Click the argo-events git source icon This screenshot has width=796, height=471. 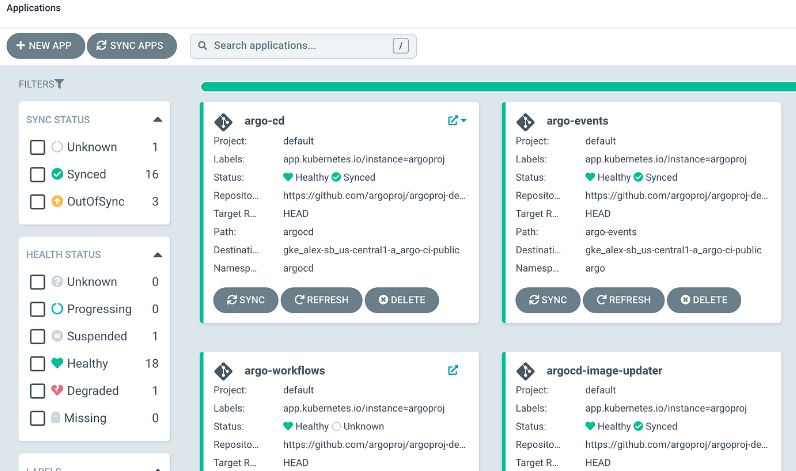(x=525, y=122)
